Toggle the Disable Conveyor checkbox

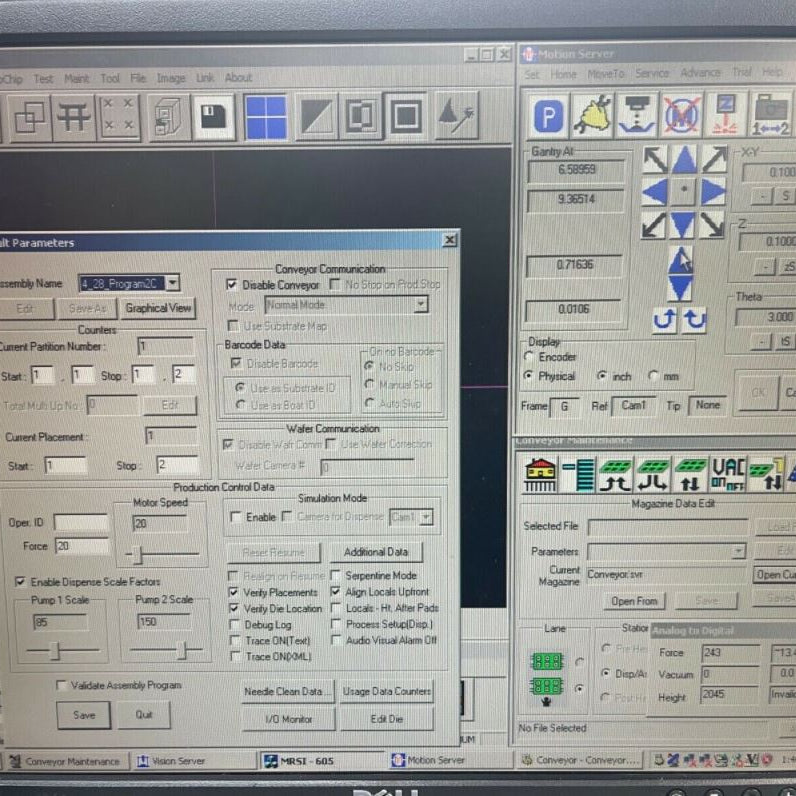tap(231, 284)
